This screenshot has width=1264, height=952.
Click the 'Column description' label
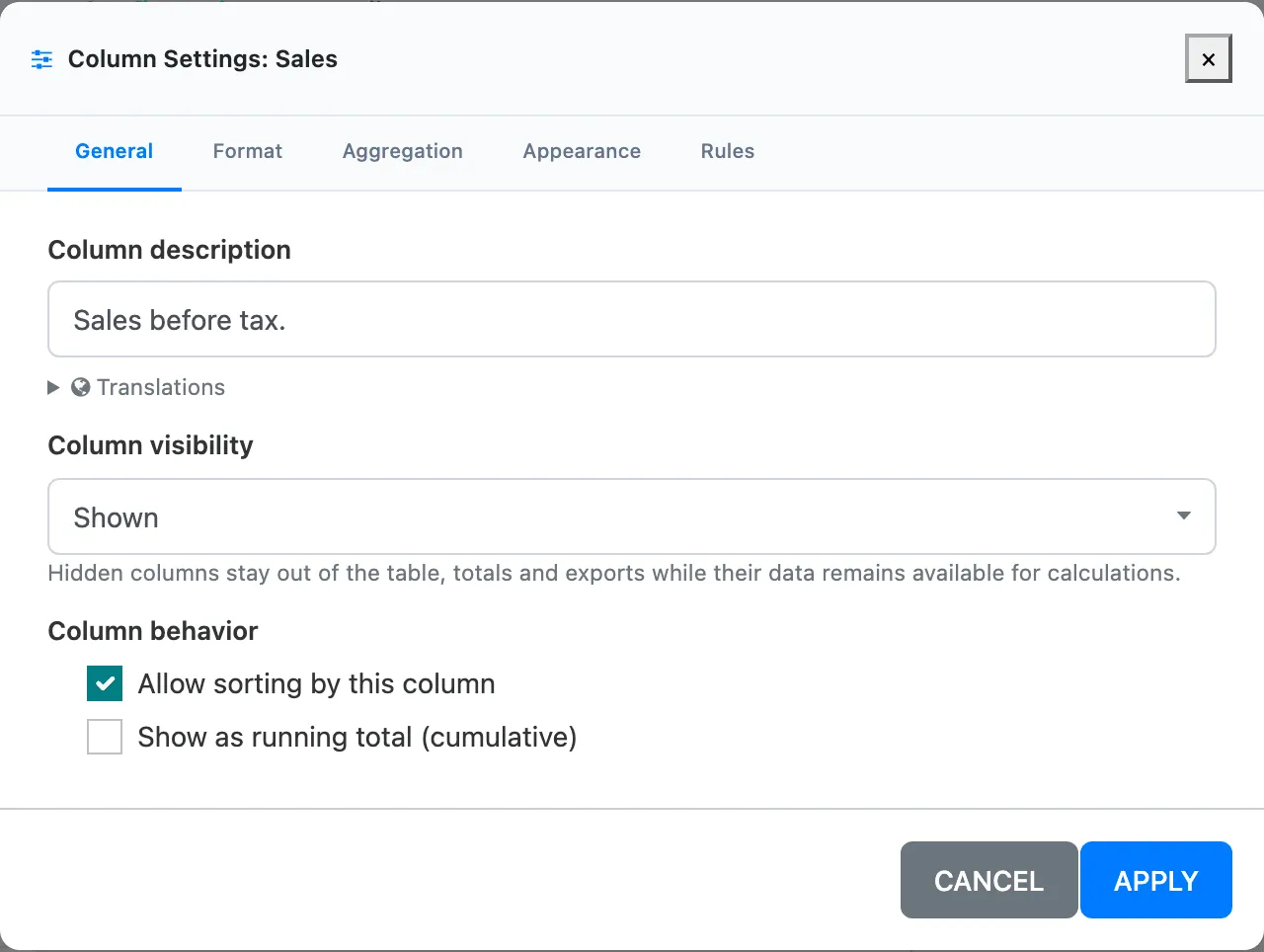point(170,250)
